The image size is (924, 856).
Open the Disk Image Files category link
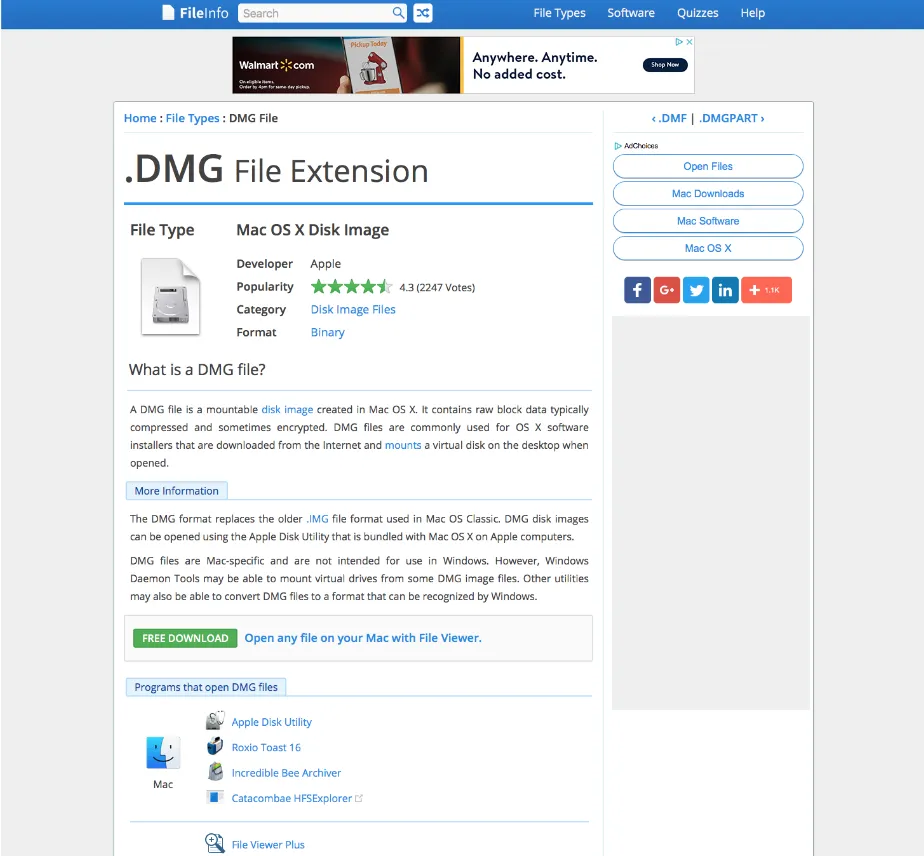click(353, 309)
